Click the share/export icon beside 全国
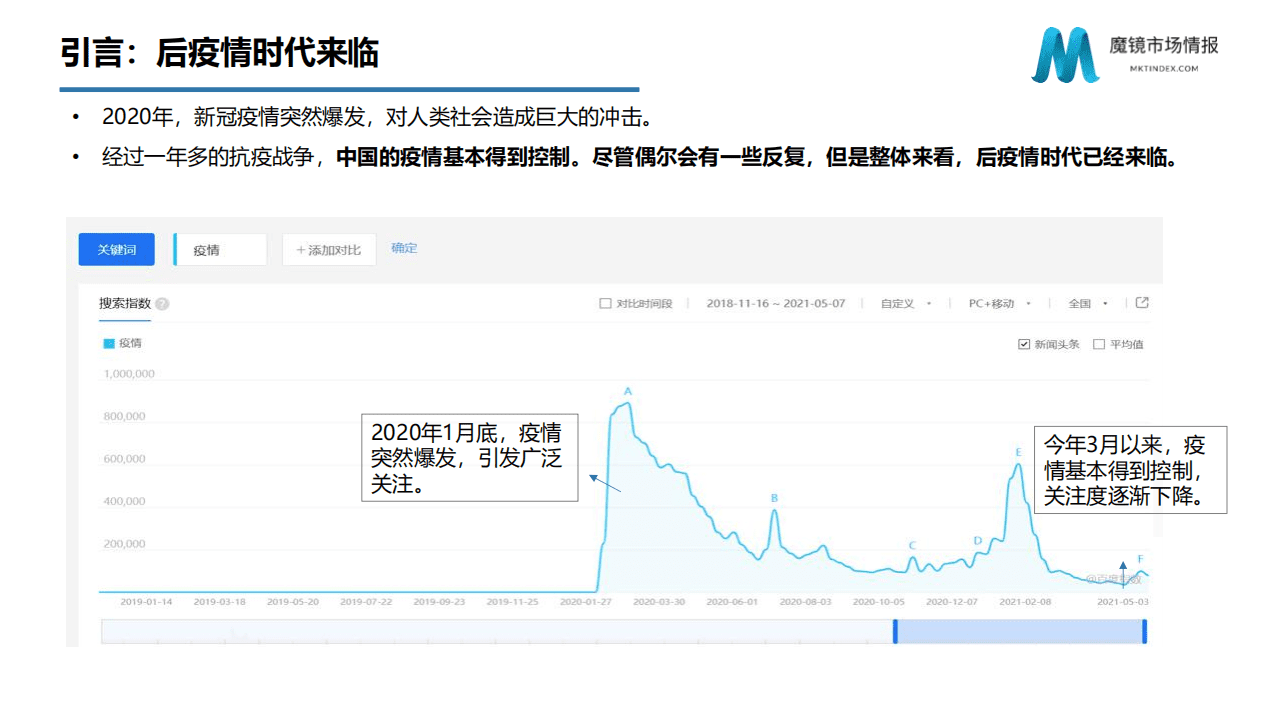The width and height of the screenshot is (1279, 719). click(x=1143, y=303)
